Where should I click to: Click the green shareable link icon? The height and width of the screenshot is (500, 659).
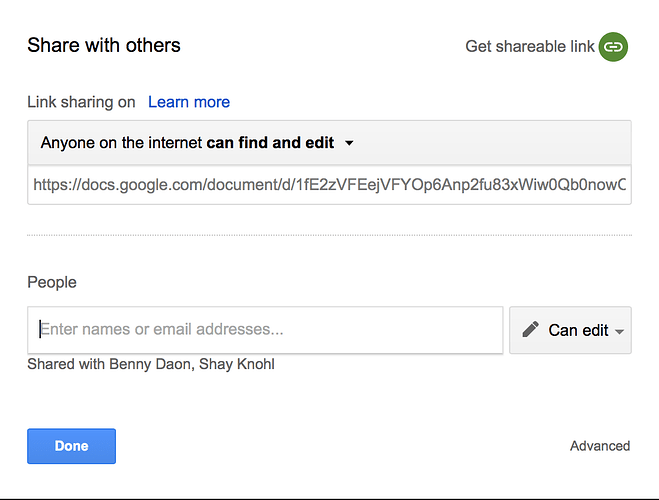pos(613,46)
